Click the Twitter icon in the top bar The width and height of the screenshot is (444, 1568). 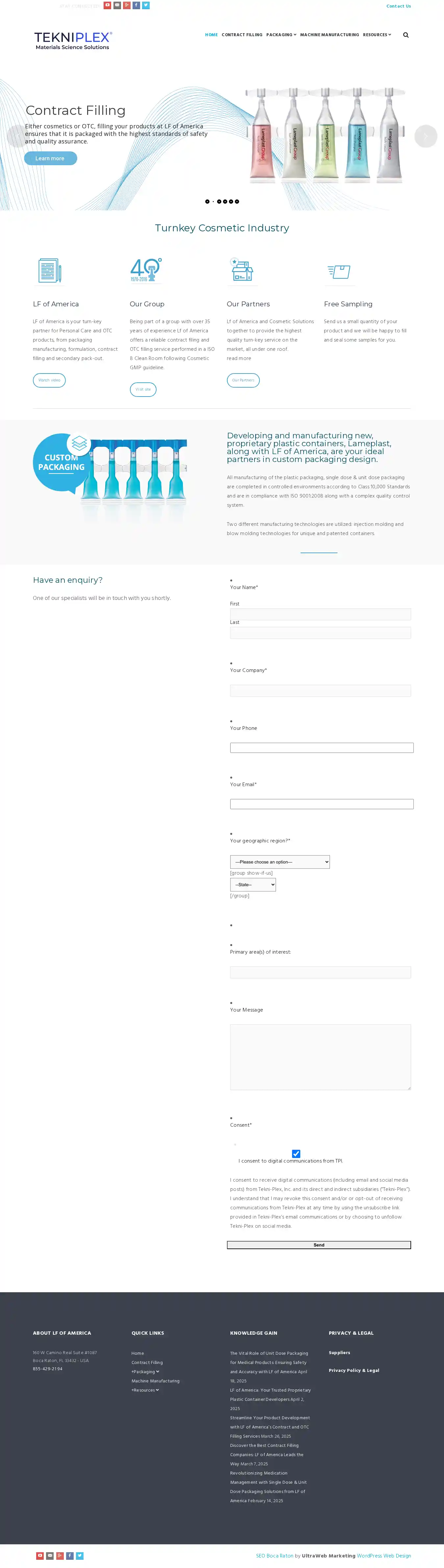click(x=146, y=6)
